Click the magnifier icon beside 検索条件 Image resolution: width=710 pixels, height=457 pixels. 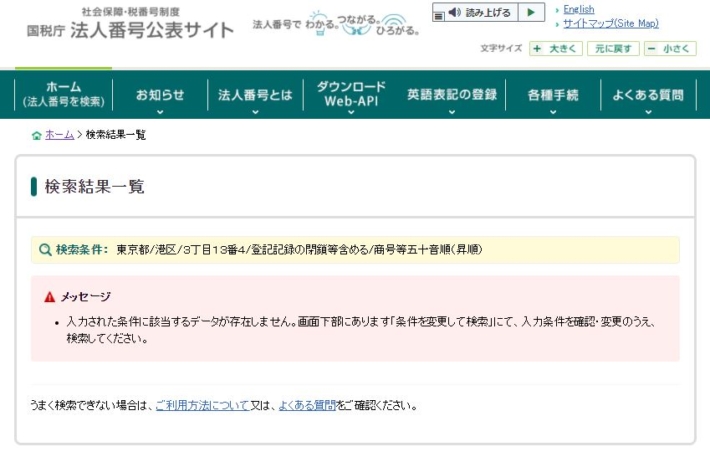pyautogui.click(x=45, y=250)
